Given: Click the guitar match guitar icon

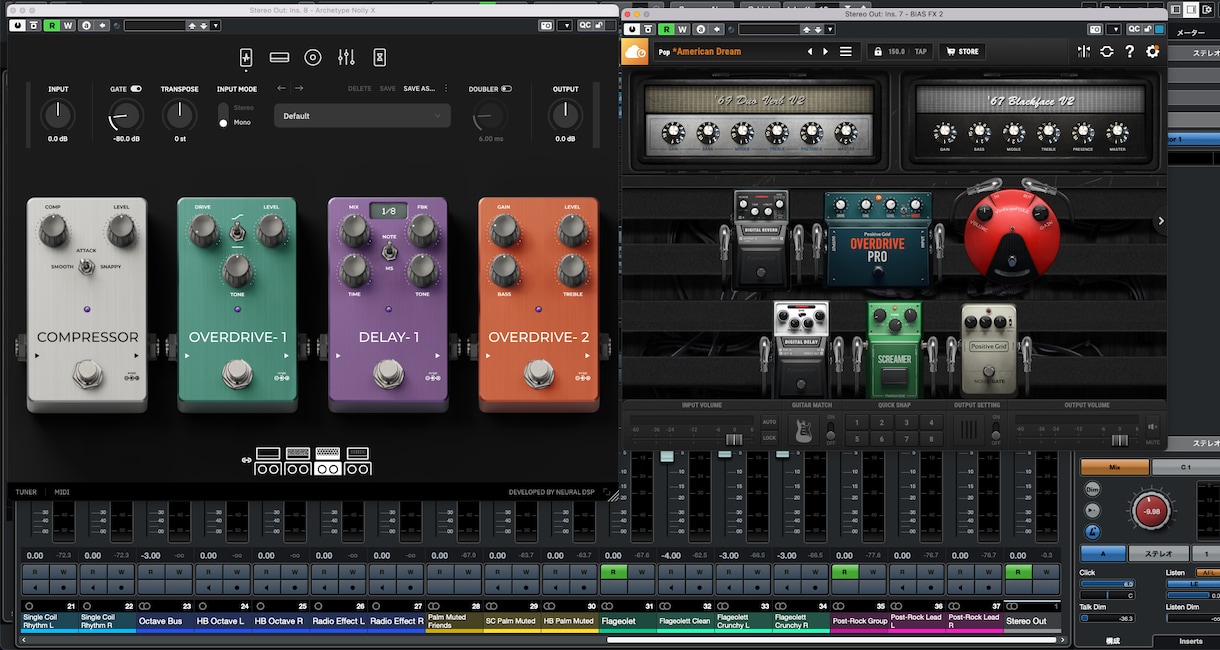Looking at the screenshot, I should click(802, 430).
